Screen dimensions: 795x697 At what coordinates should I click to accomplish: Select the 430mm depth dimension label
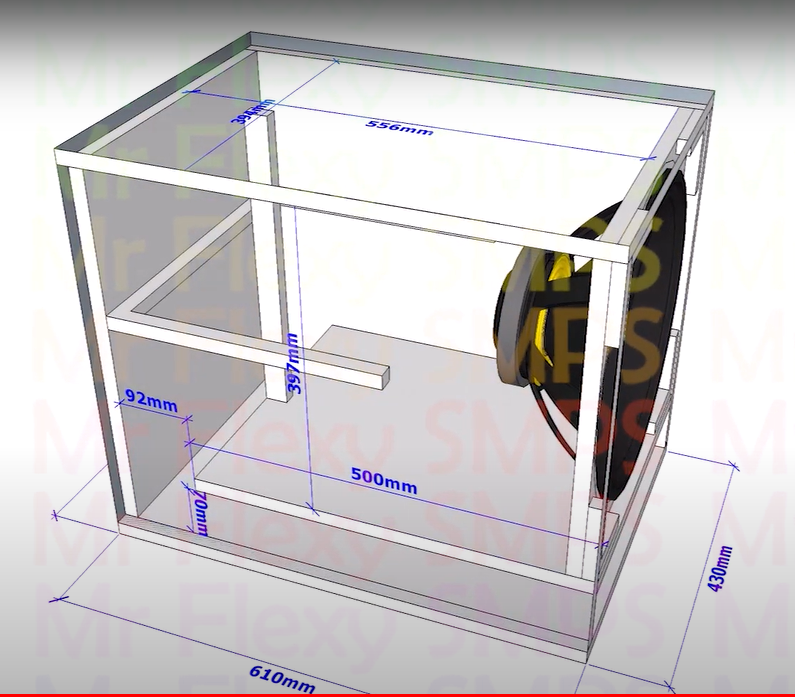(719, 569)
